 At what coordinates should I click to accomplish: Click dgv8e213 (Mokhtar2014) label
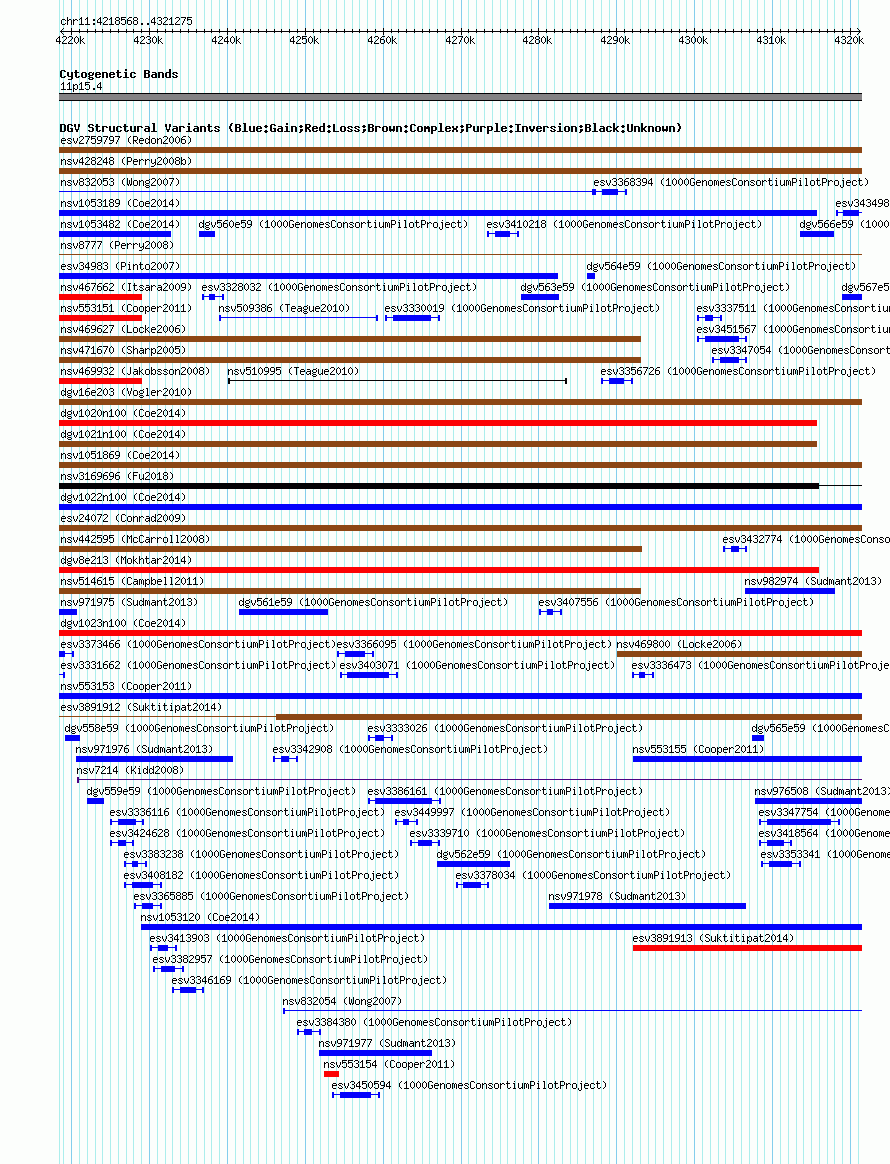click(x=125, y=560)
